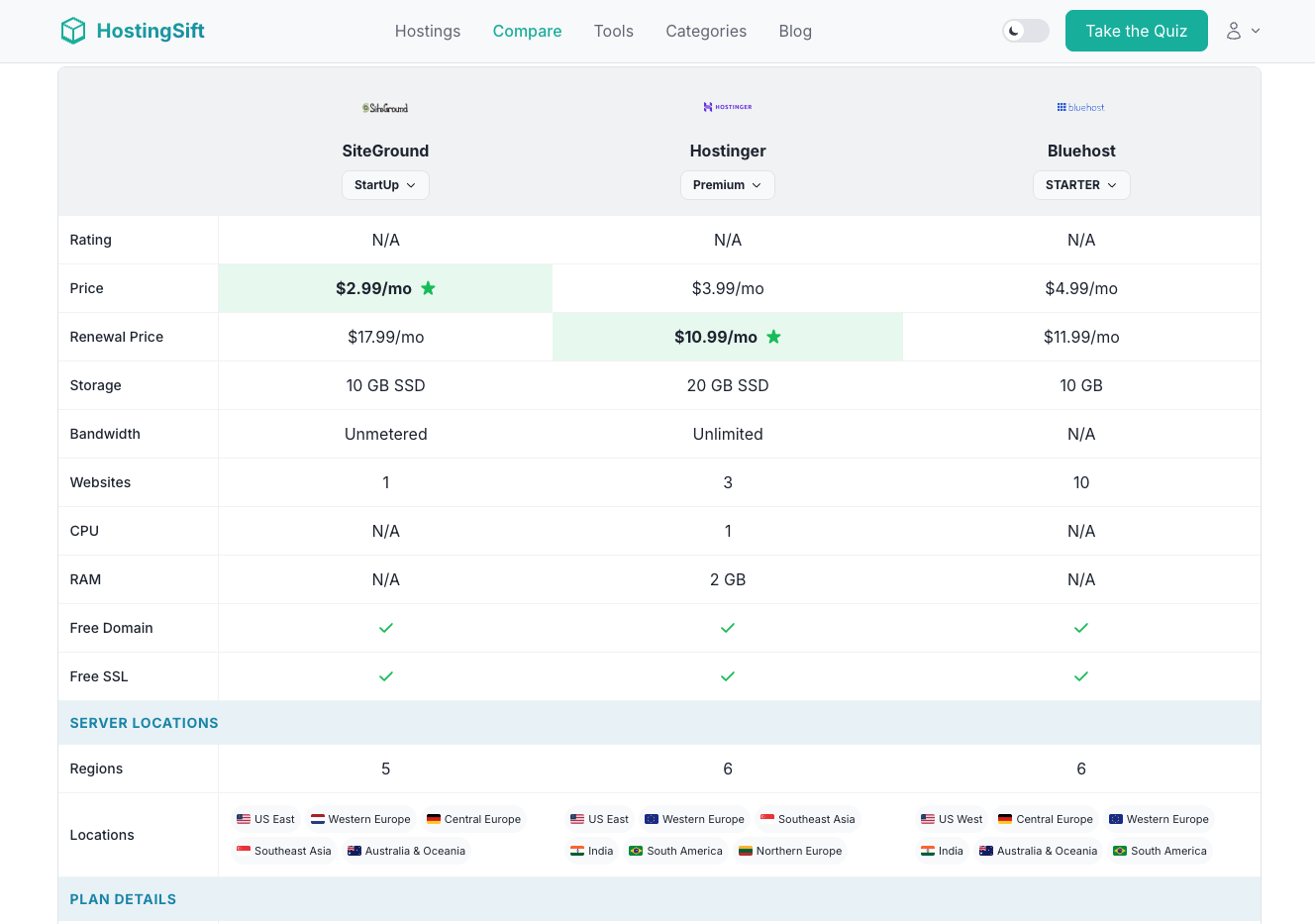Click the Free Domain row label
This screenshot has width=1315, height=924.
point(111,628)
